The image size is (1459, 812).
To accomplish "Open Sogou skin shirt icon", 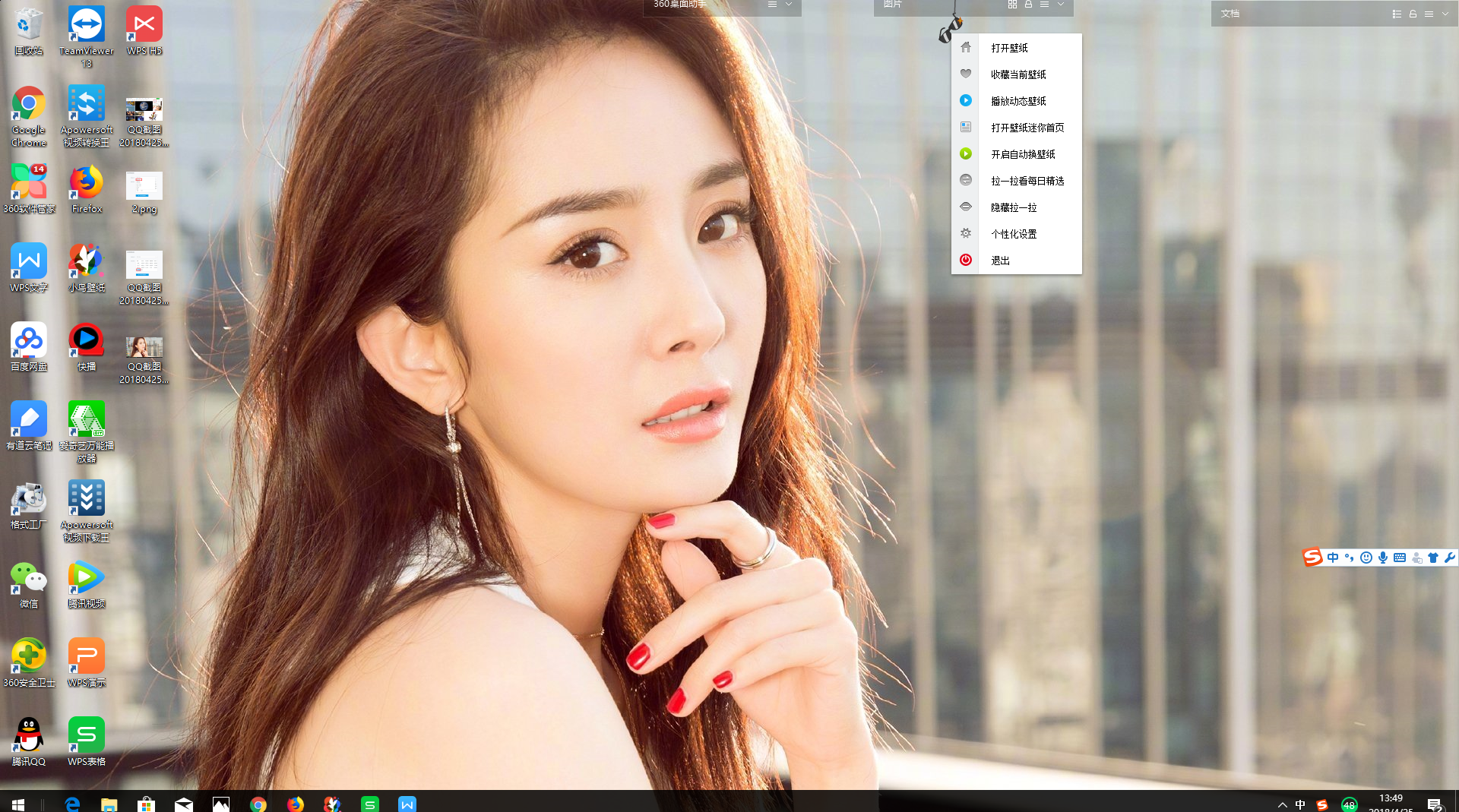I will [1433, 558].
